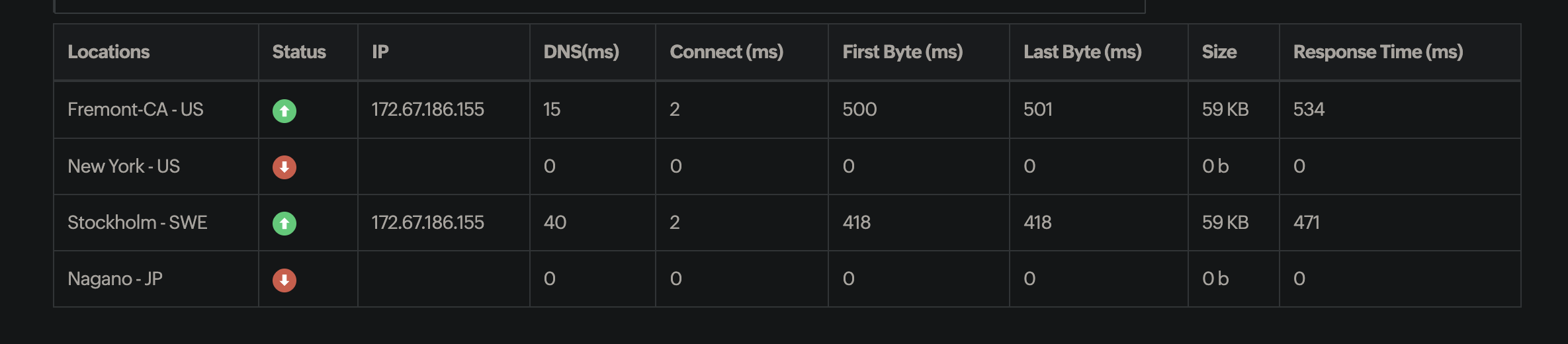Click the green up status icon for Stockholm

click(284, 224)
